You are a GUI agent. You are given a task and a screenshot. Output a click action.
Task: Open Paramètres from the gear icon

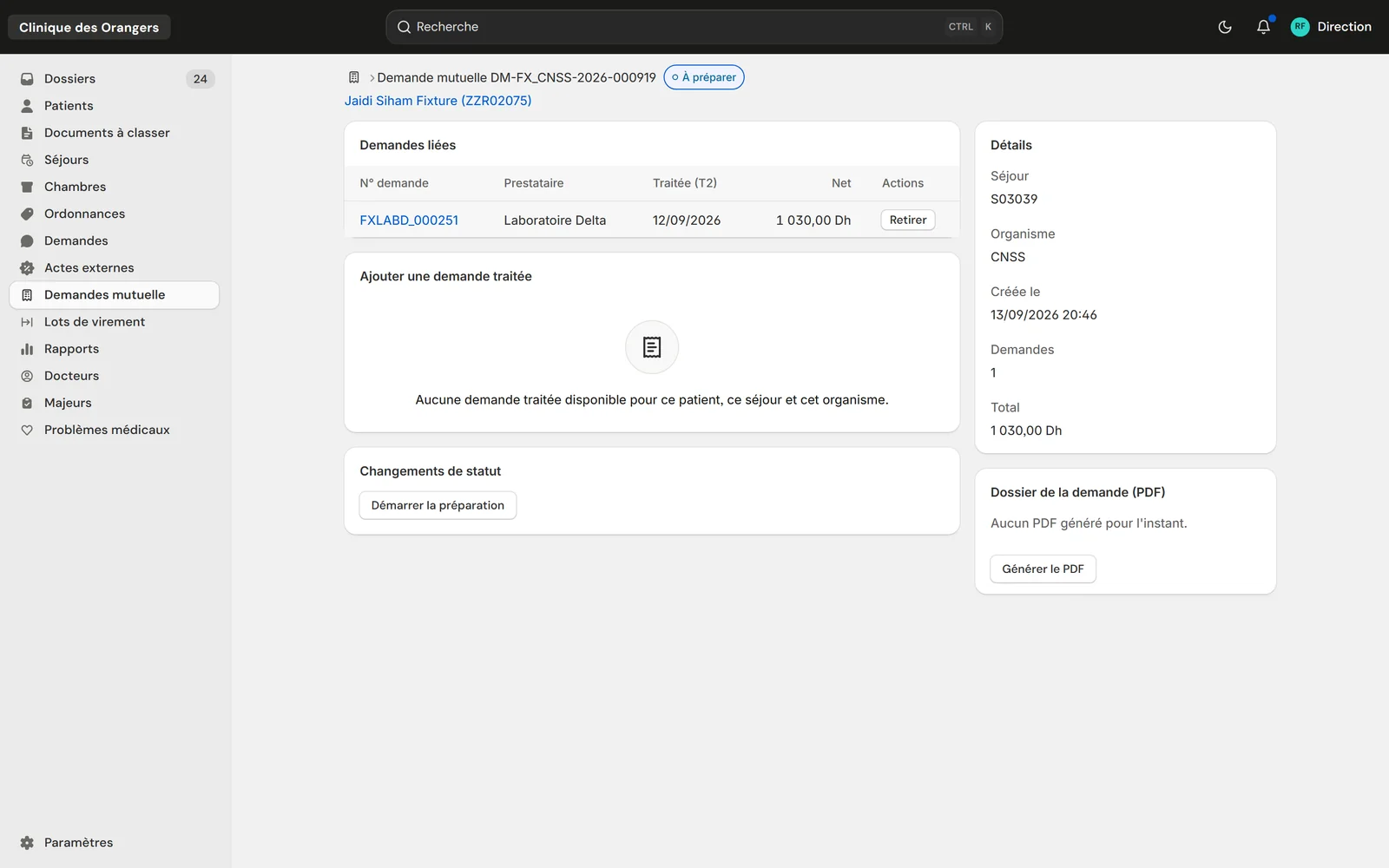[x=27, y=843]
